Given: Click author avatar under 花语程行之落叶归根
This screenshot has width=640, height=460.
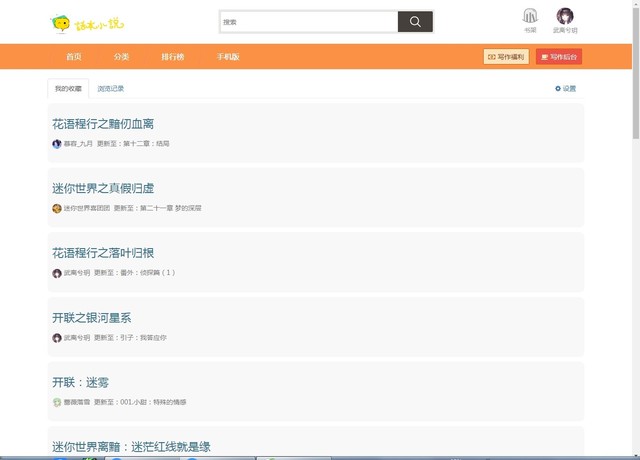Looking at the screenshot, I should click(57, 273).
